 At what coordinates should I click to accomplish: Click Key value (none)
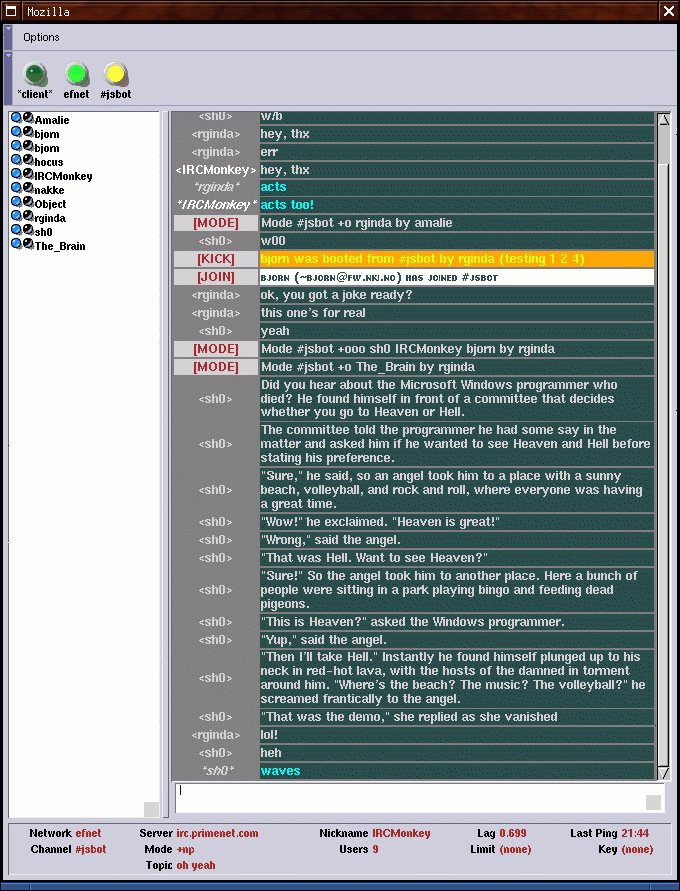(x=637, y=850)
